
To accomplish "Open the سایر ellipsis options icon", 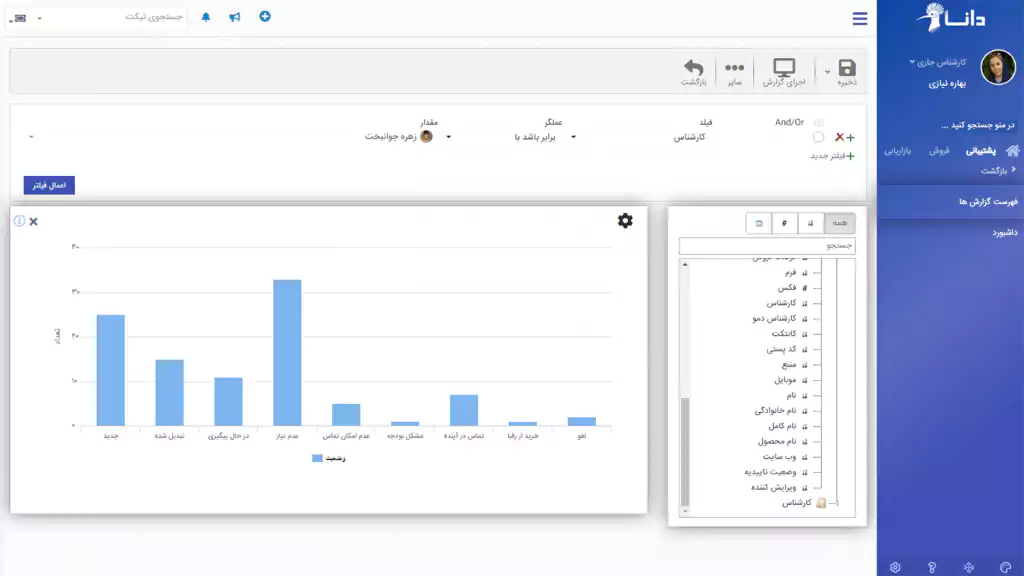I will [733, 66].
